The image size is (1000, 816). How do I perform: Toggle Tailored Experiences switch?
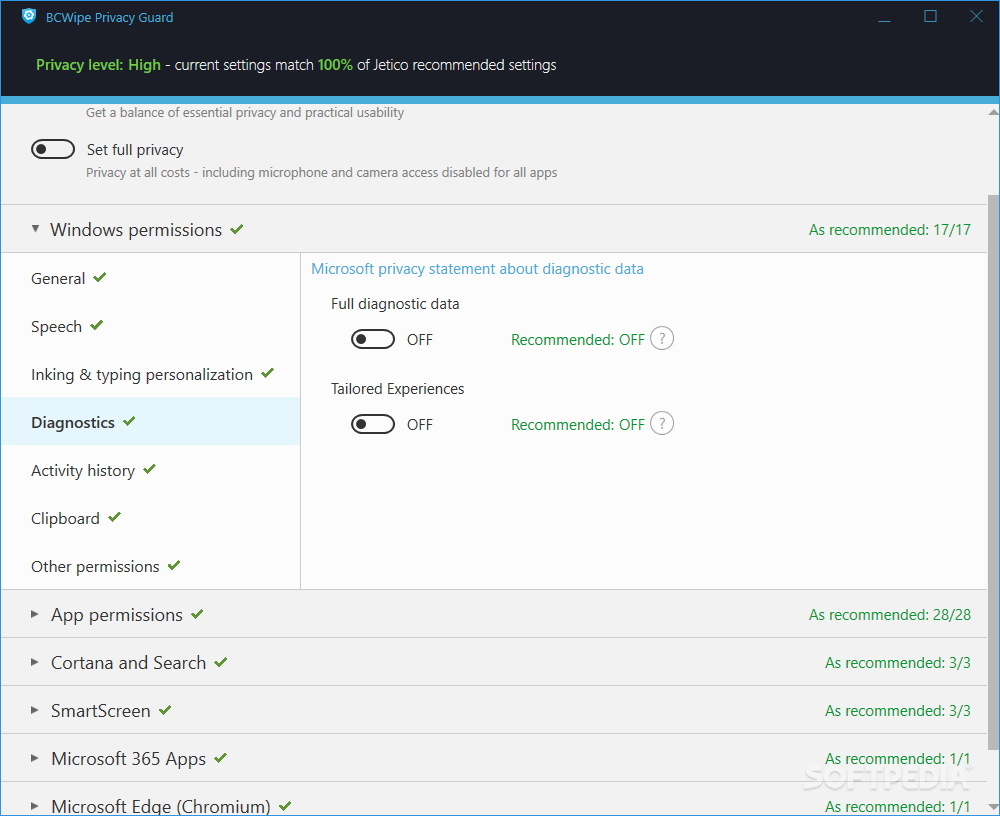point(373,424)
